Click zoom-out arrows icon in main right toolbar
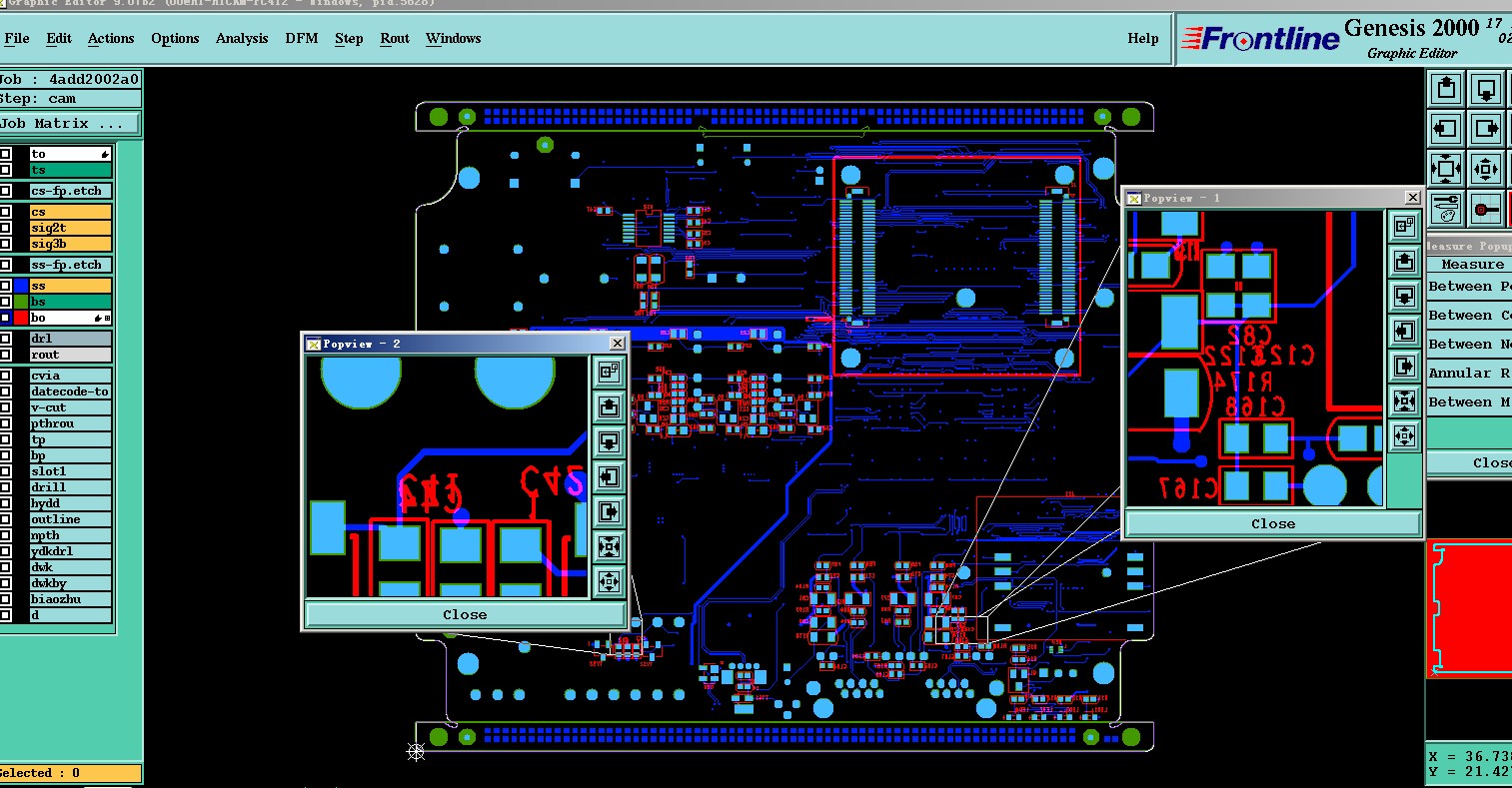 [1487, 169]
